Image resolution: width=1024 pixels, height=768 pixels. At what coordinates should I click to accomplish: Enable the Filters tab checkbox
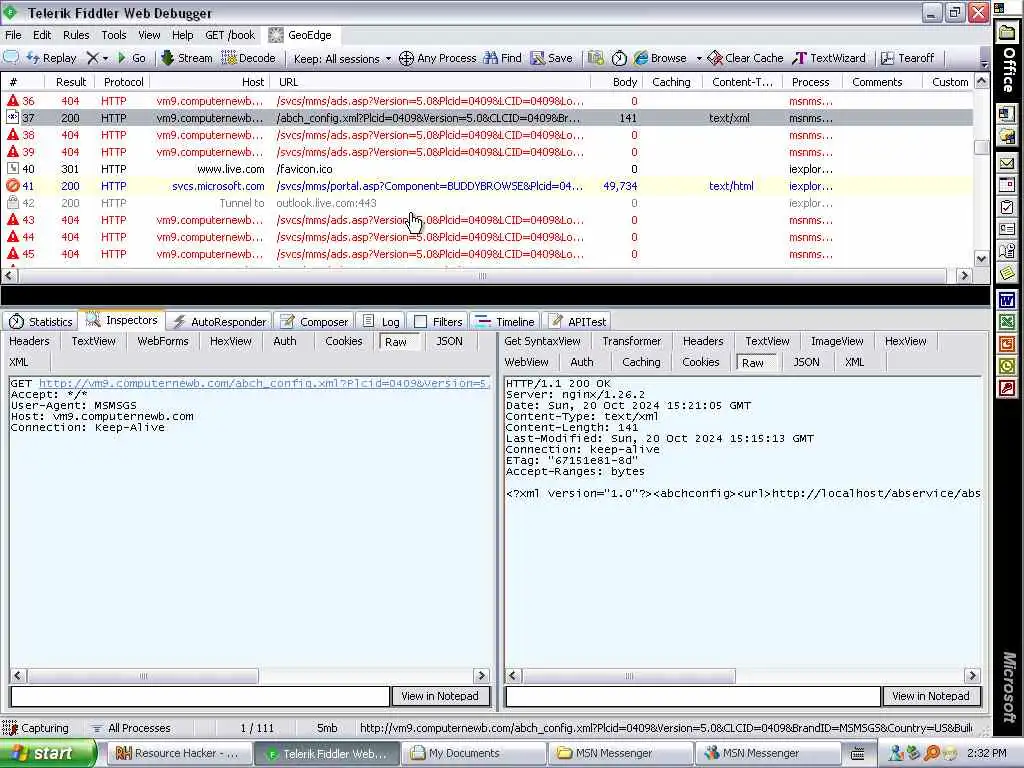(421, 321)
